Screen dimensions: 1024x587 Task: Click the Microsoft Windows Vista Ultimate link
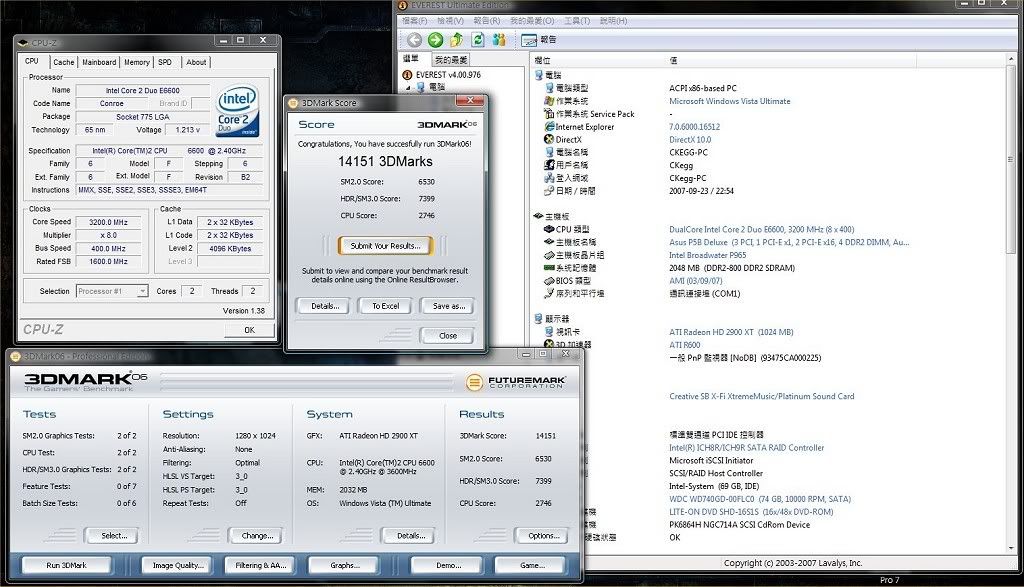click(x=729, y=101)
